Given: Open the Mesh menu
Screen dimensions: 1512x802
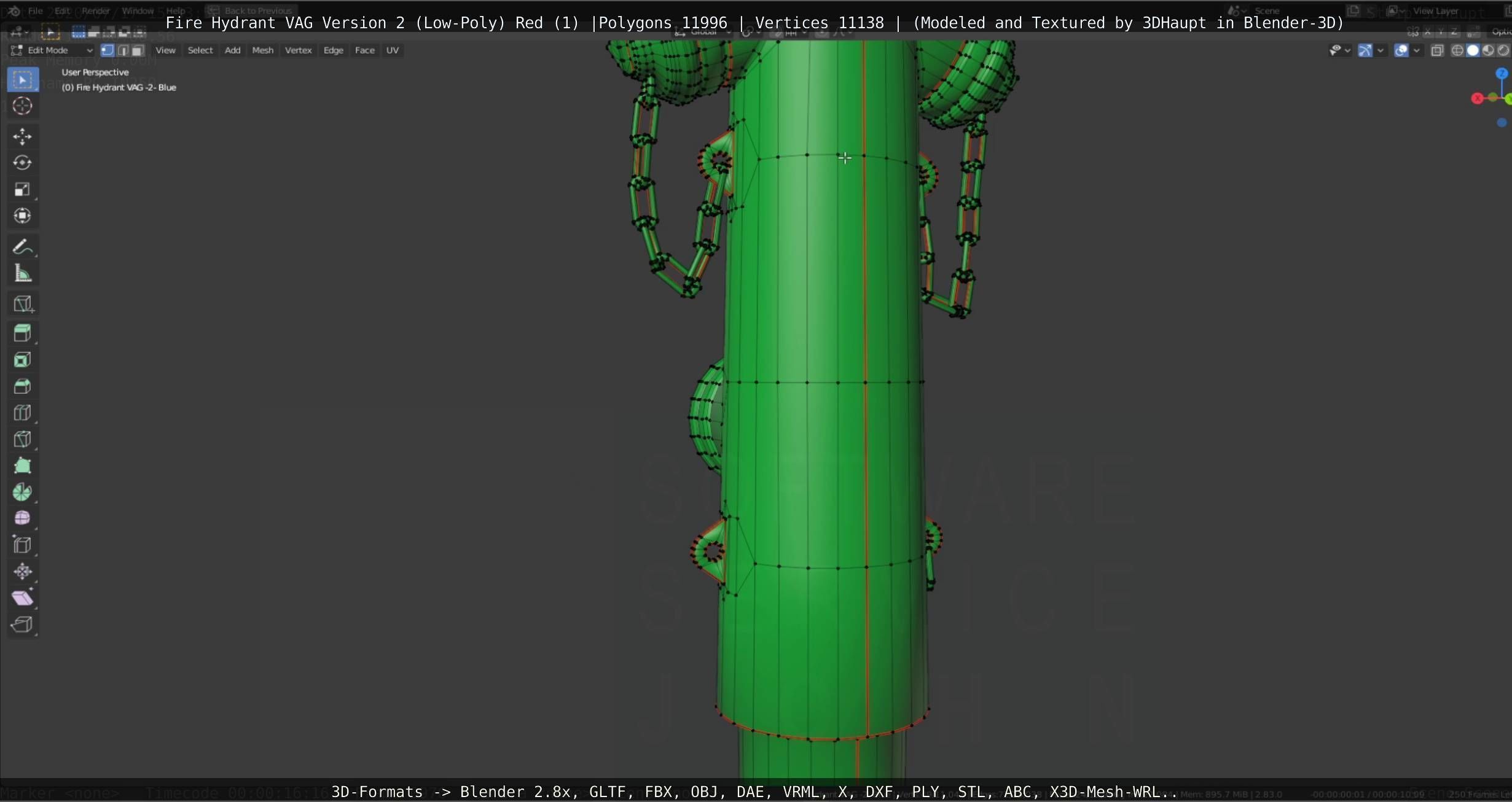Looking at the screenshot, I should pyautogui.click(x=263, y=50).
